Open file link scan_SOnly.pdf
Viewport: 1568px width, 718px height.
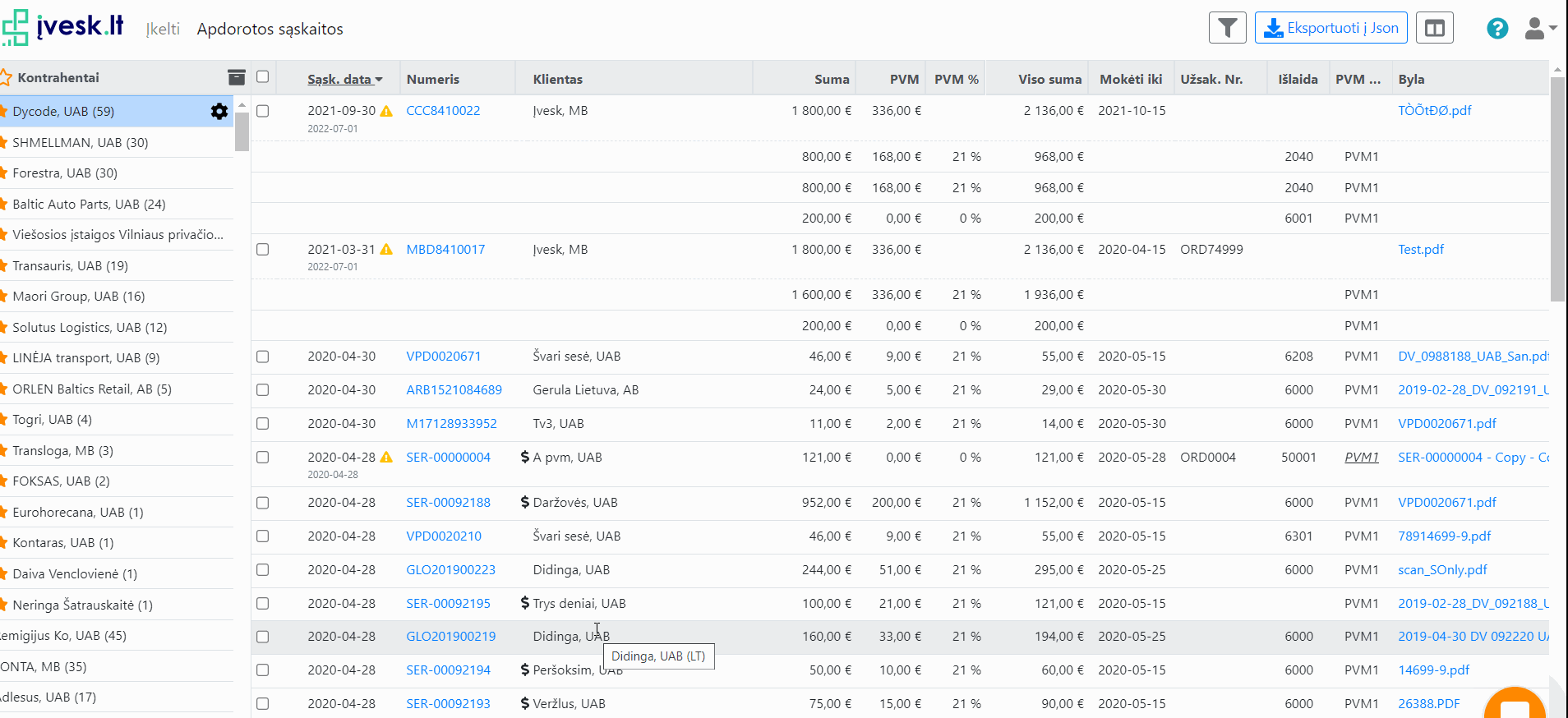1442,569
